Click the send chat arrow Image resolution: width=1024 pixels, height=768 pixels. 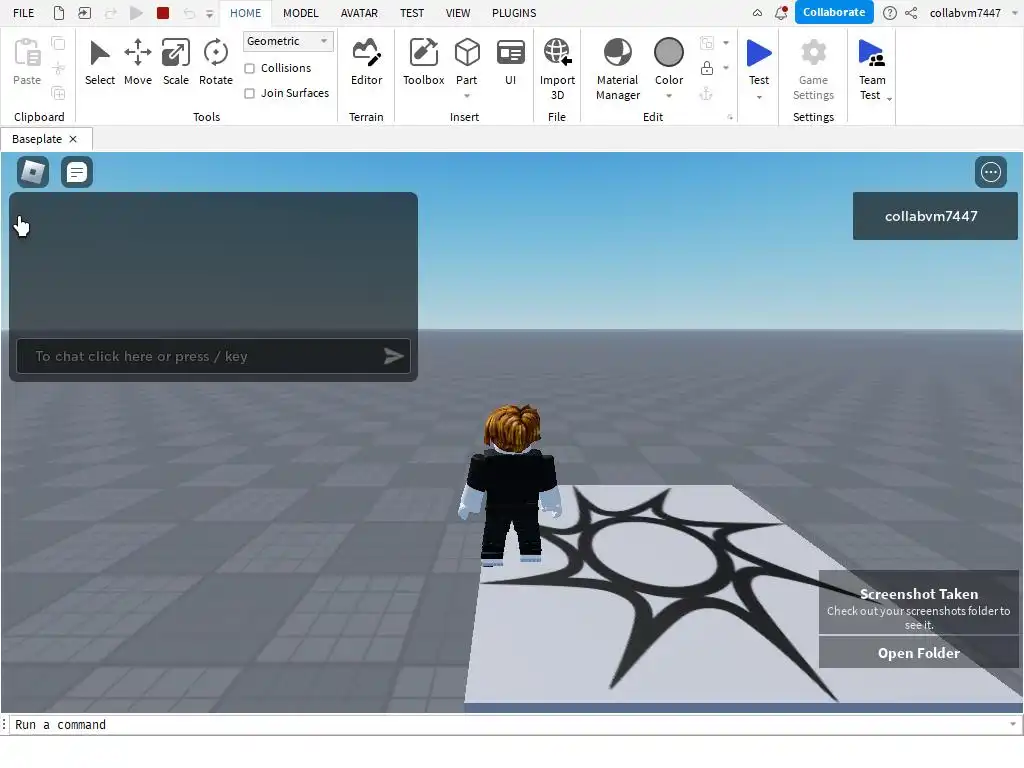[392, 356]
